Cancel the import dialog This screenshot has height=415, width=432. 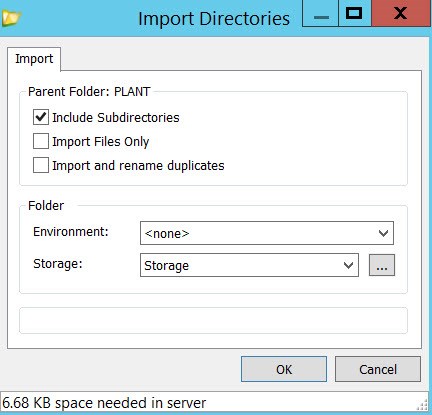pos(378,369)
